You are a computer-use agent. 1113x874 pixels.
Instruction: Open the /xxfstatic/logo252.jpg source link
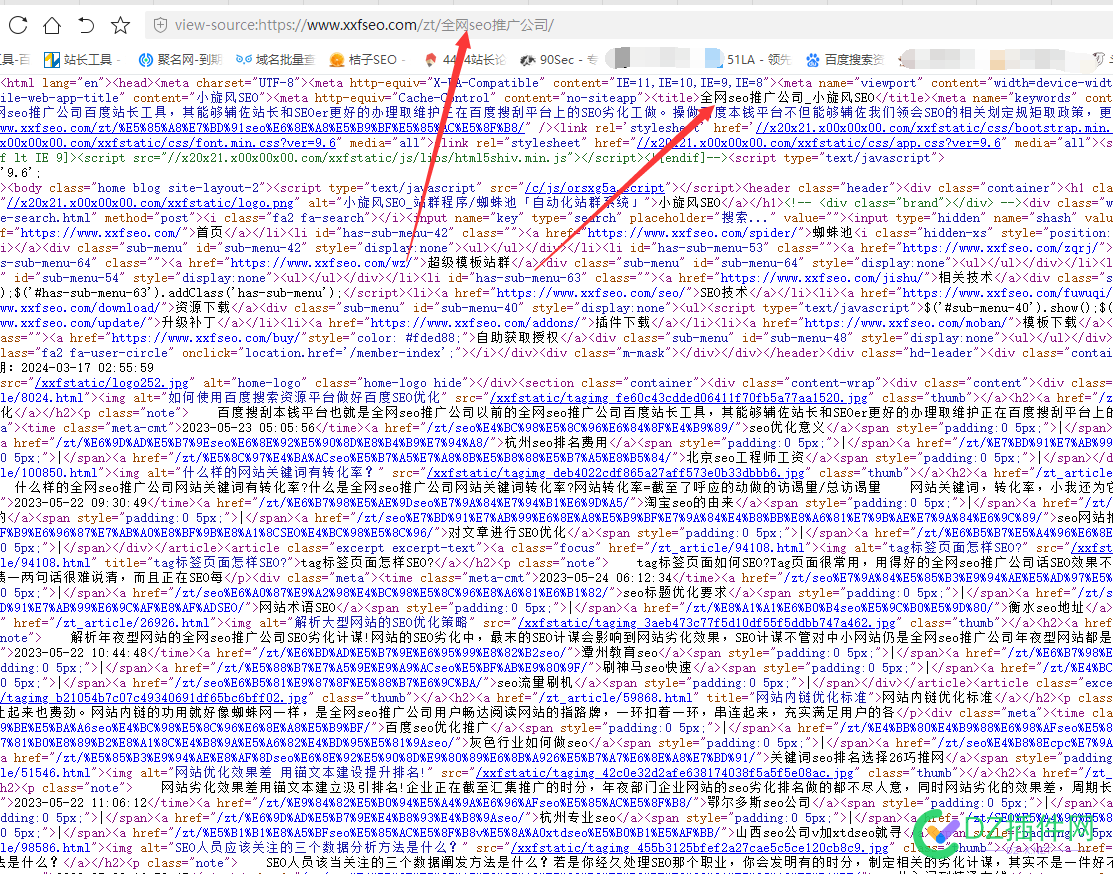click(x=112, y=383)
